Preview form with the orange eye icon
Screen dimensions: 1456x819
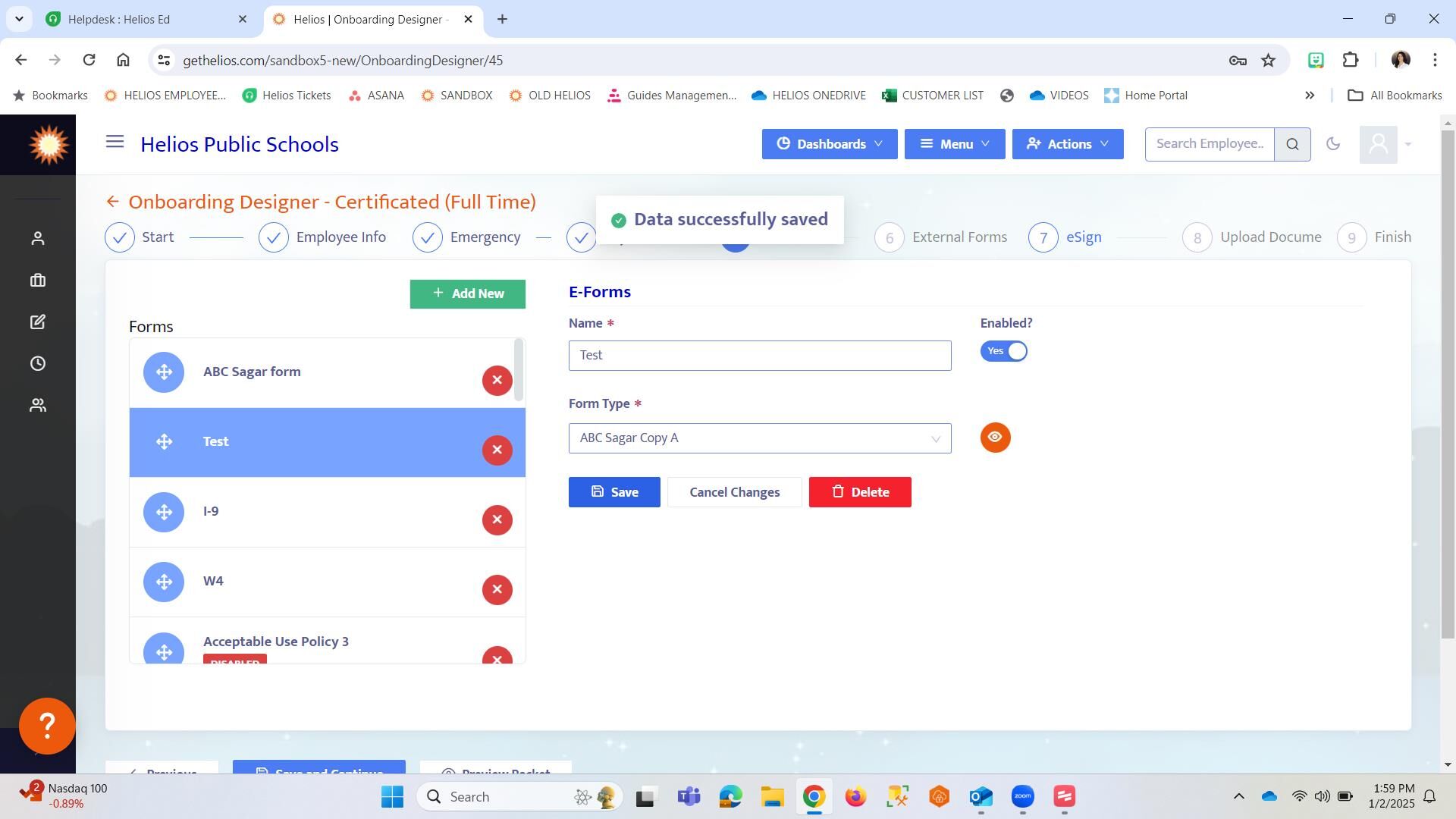coord(995,438)
